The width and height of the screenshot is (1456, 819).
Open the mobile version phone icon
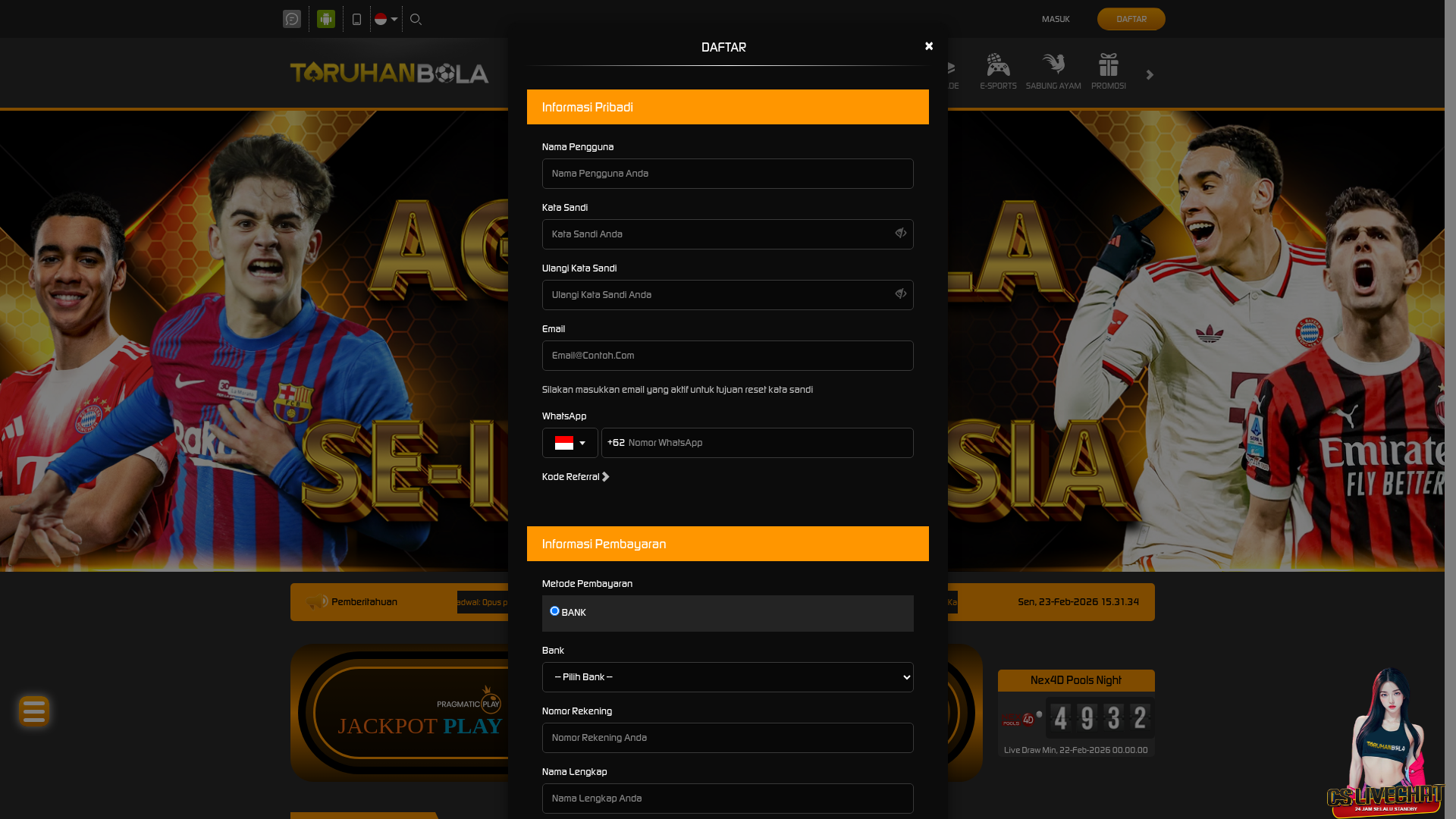(356, 19)
